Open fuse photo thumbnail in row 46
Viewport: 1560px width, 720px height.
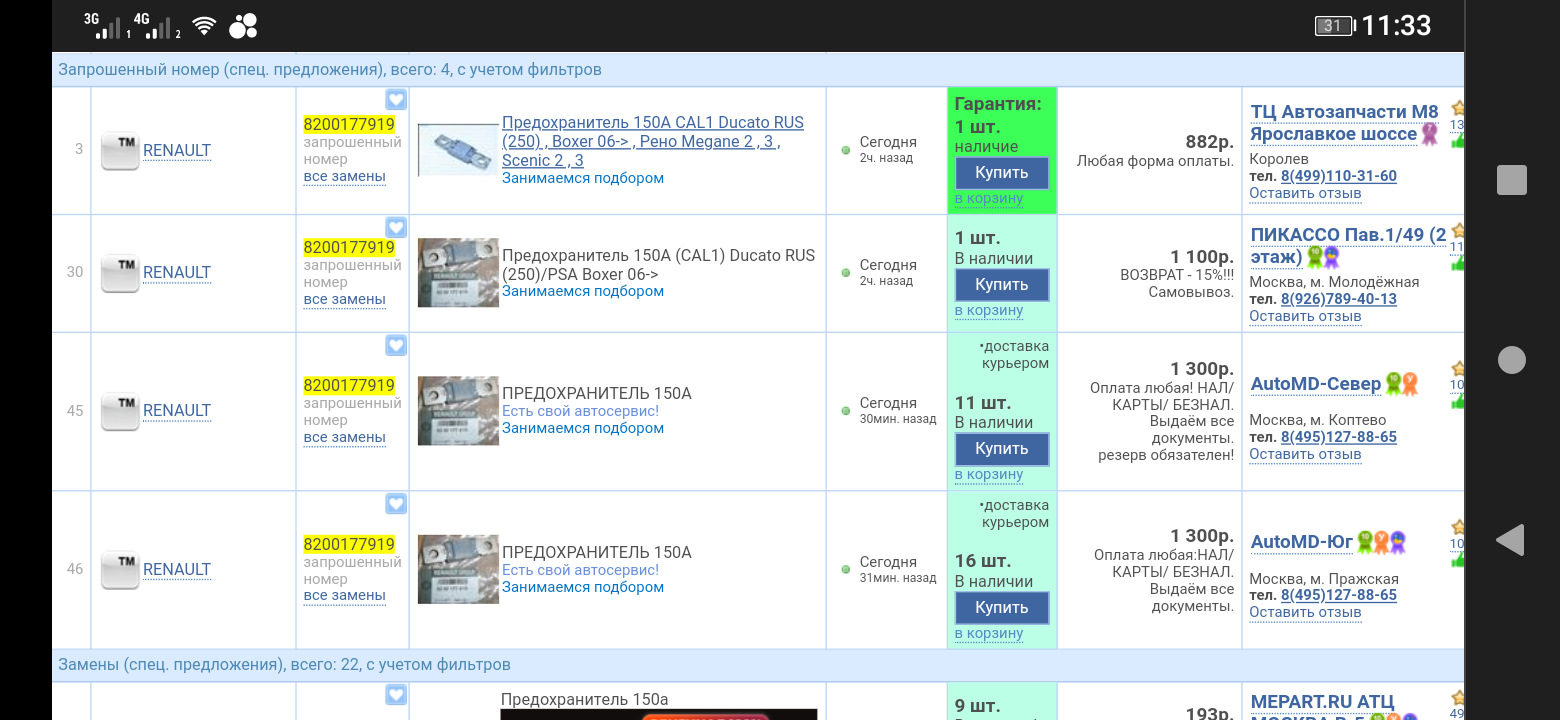[458, 569]
